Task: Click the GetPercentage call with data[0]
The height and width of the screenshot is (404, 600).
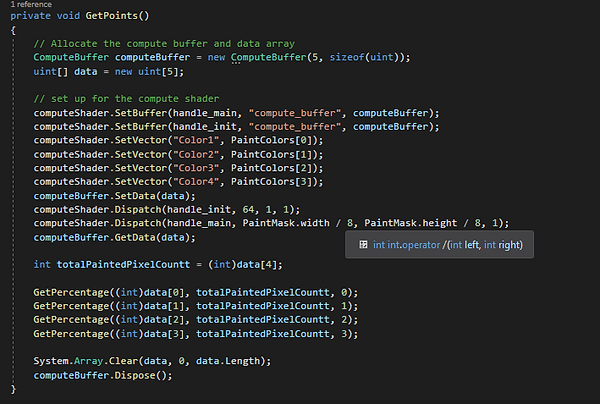Action: 196,293
